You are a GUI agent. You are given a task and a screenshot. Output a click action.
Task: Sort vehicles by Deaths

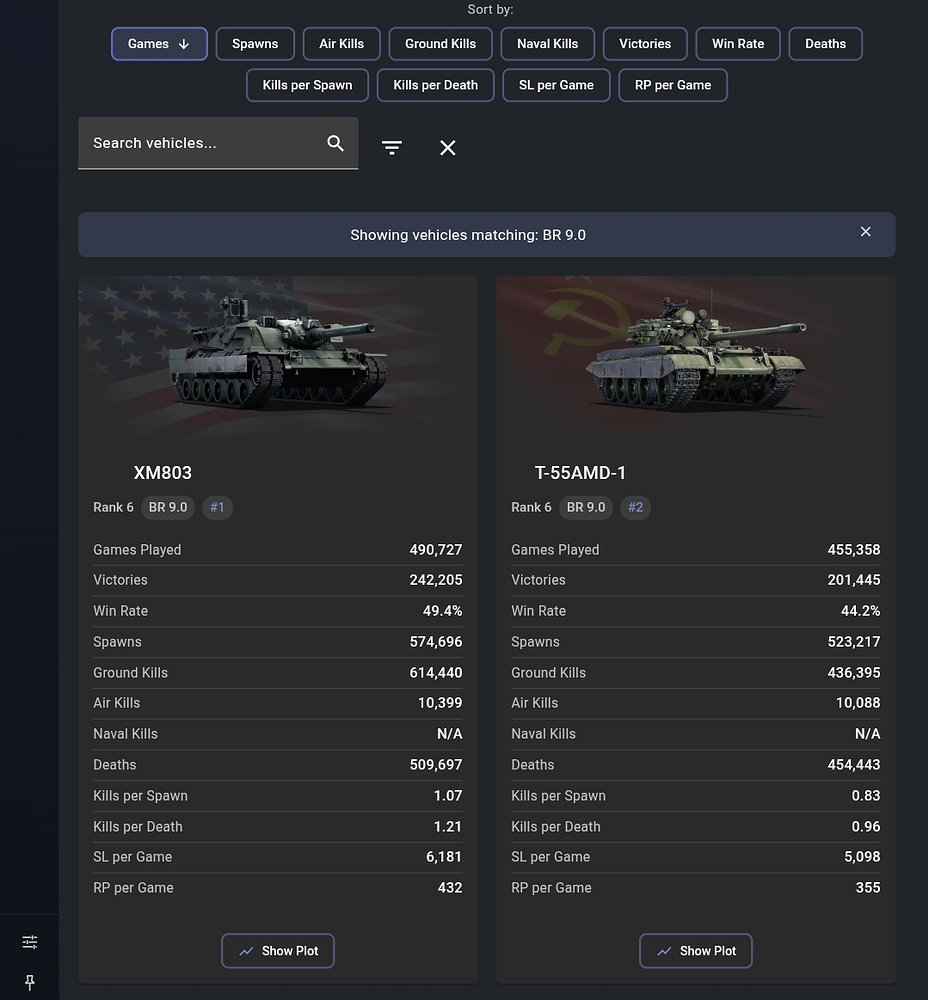[826, 44]
